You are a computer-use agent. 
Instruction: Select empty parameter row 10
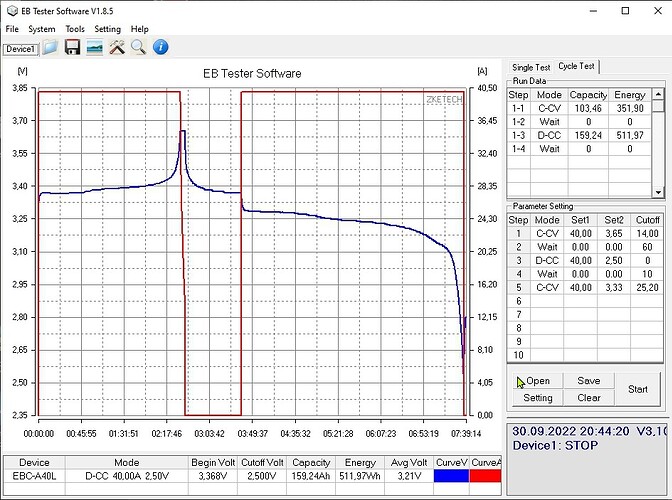tap(585, 355)
